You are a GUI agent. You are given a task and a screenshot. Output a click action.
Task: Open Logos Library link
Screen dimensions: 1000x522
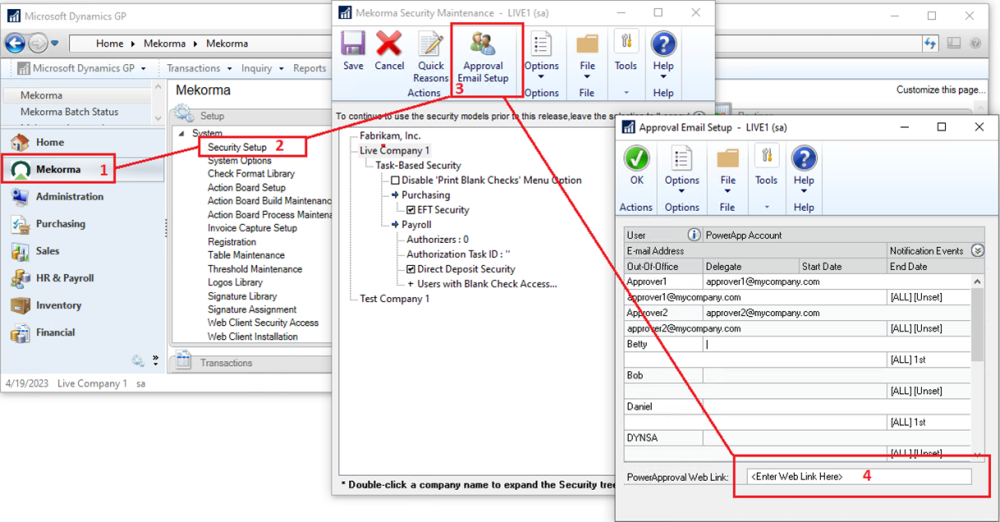(235, 282)
